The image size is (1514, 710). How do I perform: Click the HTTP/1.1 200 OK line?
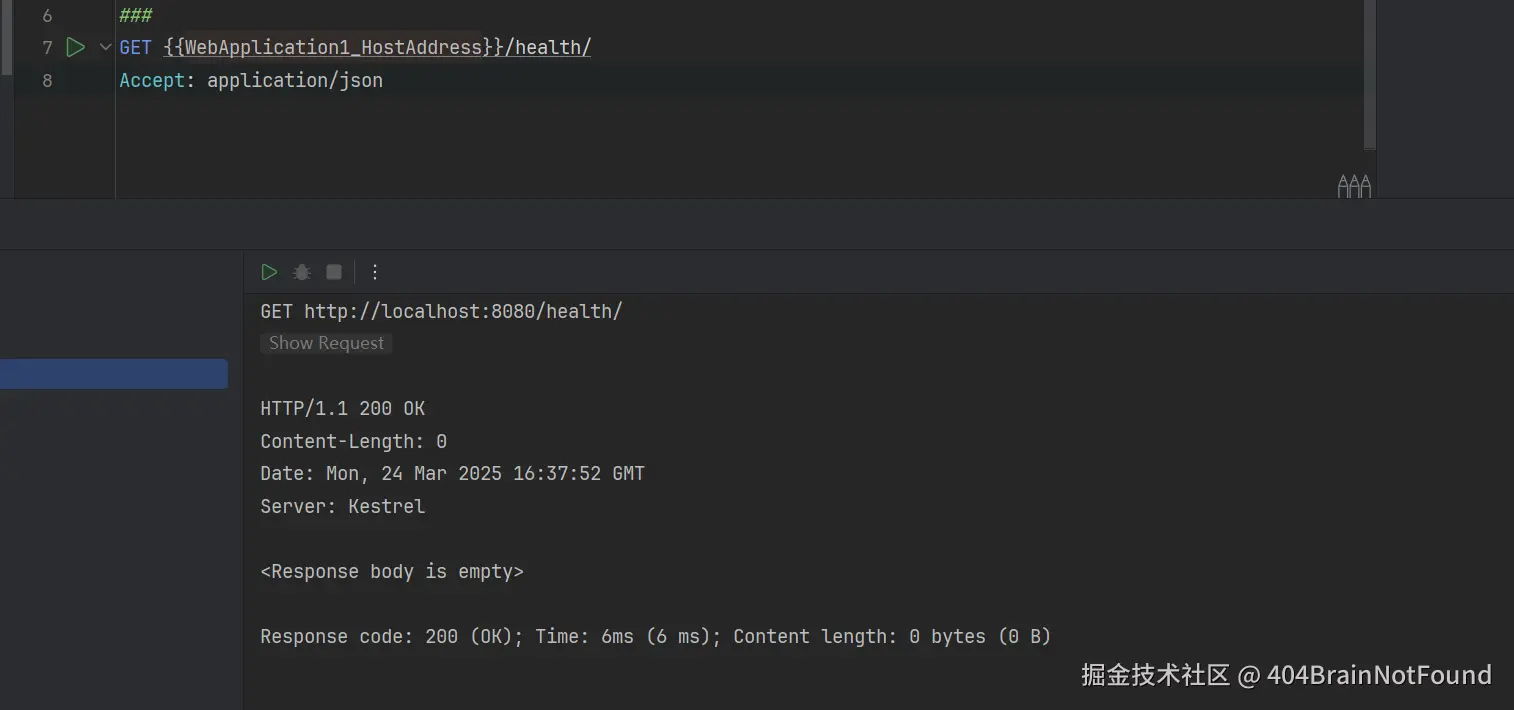(x=342, y=408)
